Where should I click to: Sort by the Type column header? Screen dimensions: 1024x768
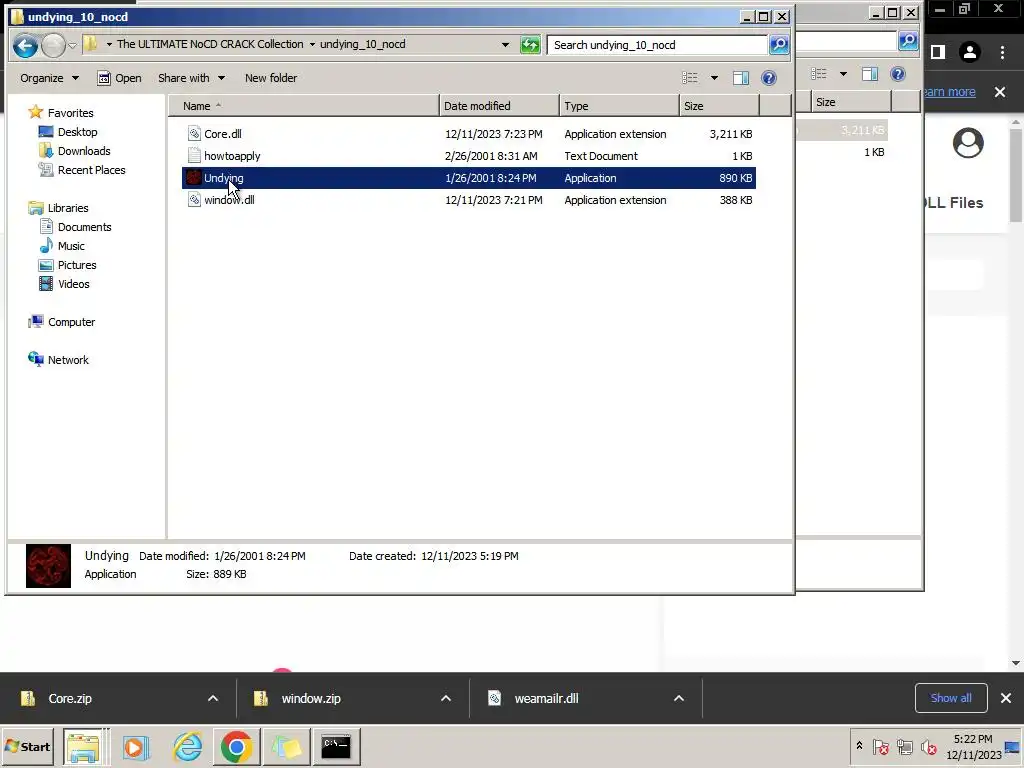619,106
